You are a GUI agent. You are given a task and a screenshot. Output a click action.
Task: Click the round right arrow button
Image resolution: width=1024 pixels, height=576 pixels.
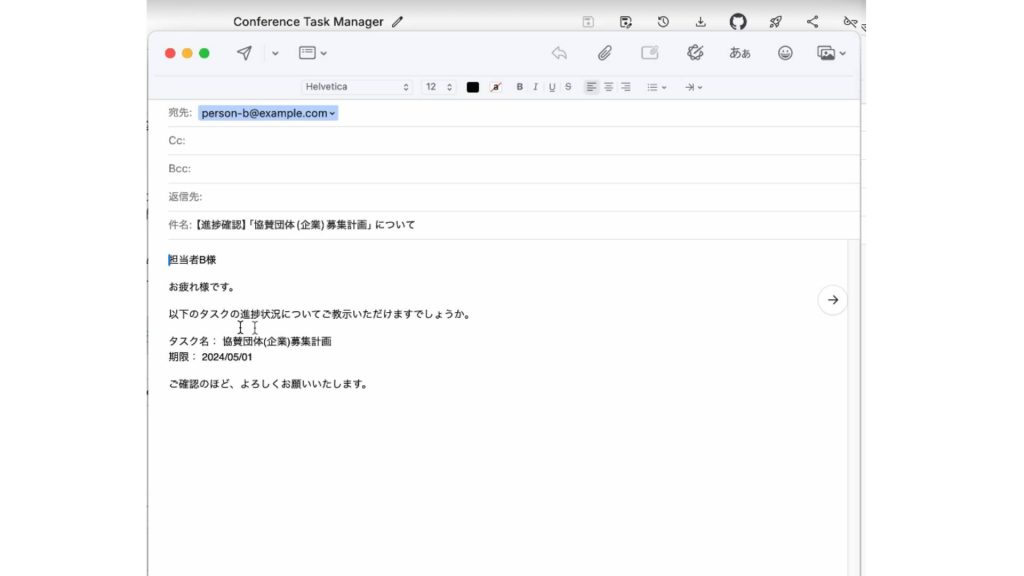(832, 300)
